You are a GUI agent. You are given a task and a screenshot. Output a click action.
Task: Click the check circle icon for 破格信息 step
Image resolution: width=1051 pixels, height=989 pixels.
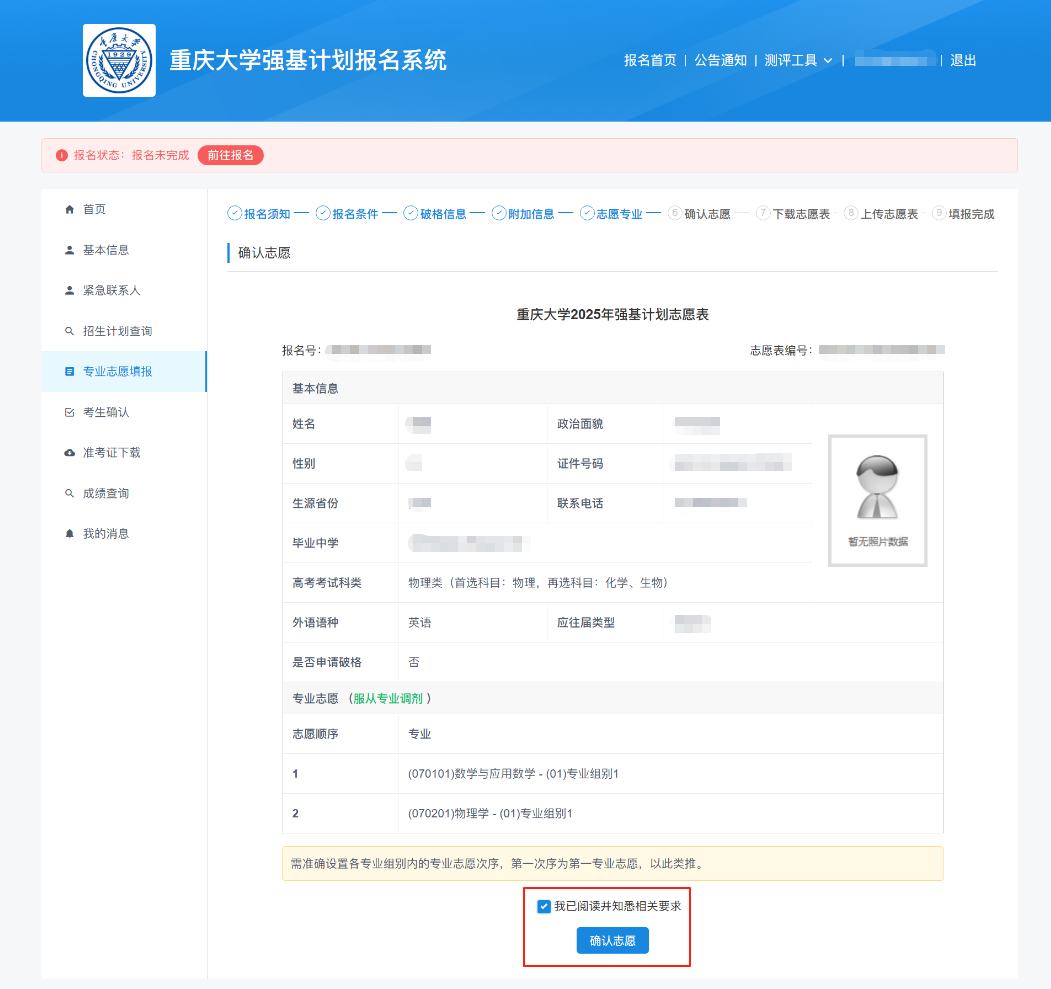411,213
